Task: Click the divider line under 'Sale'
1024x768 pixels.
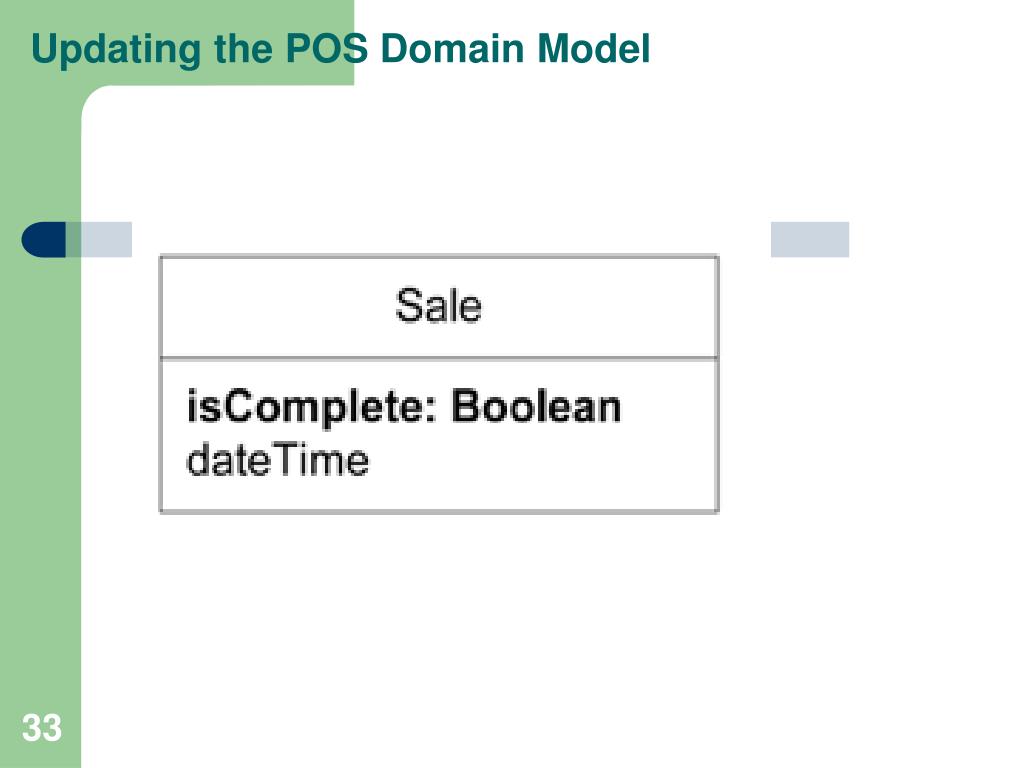Action: pos(439,359)
